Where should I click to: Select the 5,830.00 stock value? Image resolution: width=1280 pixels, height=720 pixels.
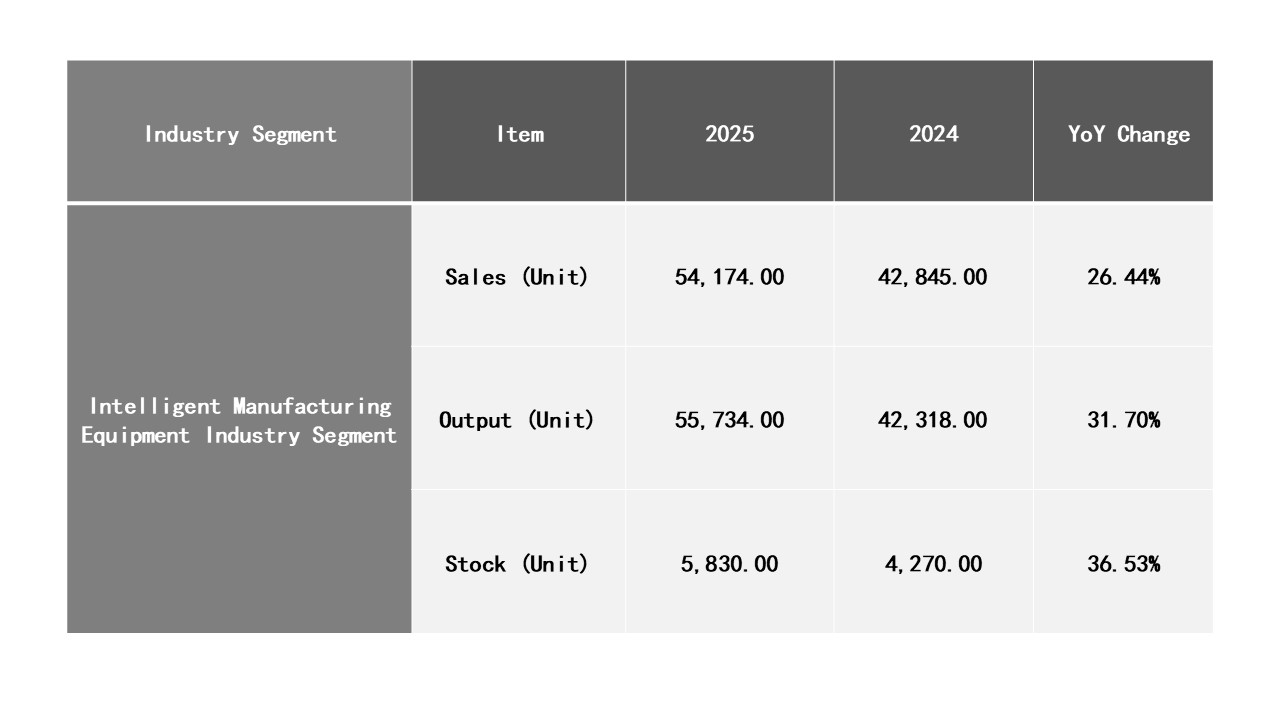pyautogui.click(x=729, y=564)
